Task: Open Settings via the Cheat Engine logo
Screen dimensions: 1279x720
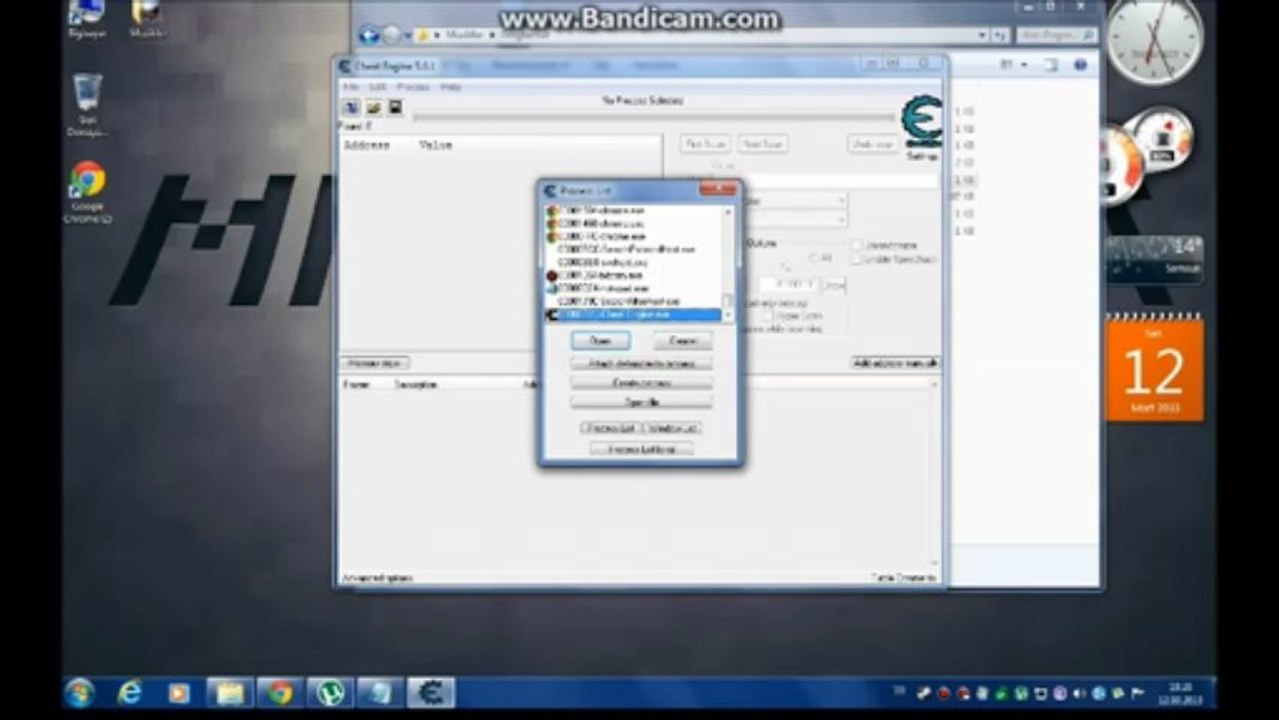Action: (921, 128)
